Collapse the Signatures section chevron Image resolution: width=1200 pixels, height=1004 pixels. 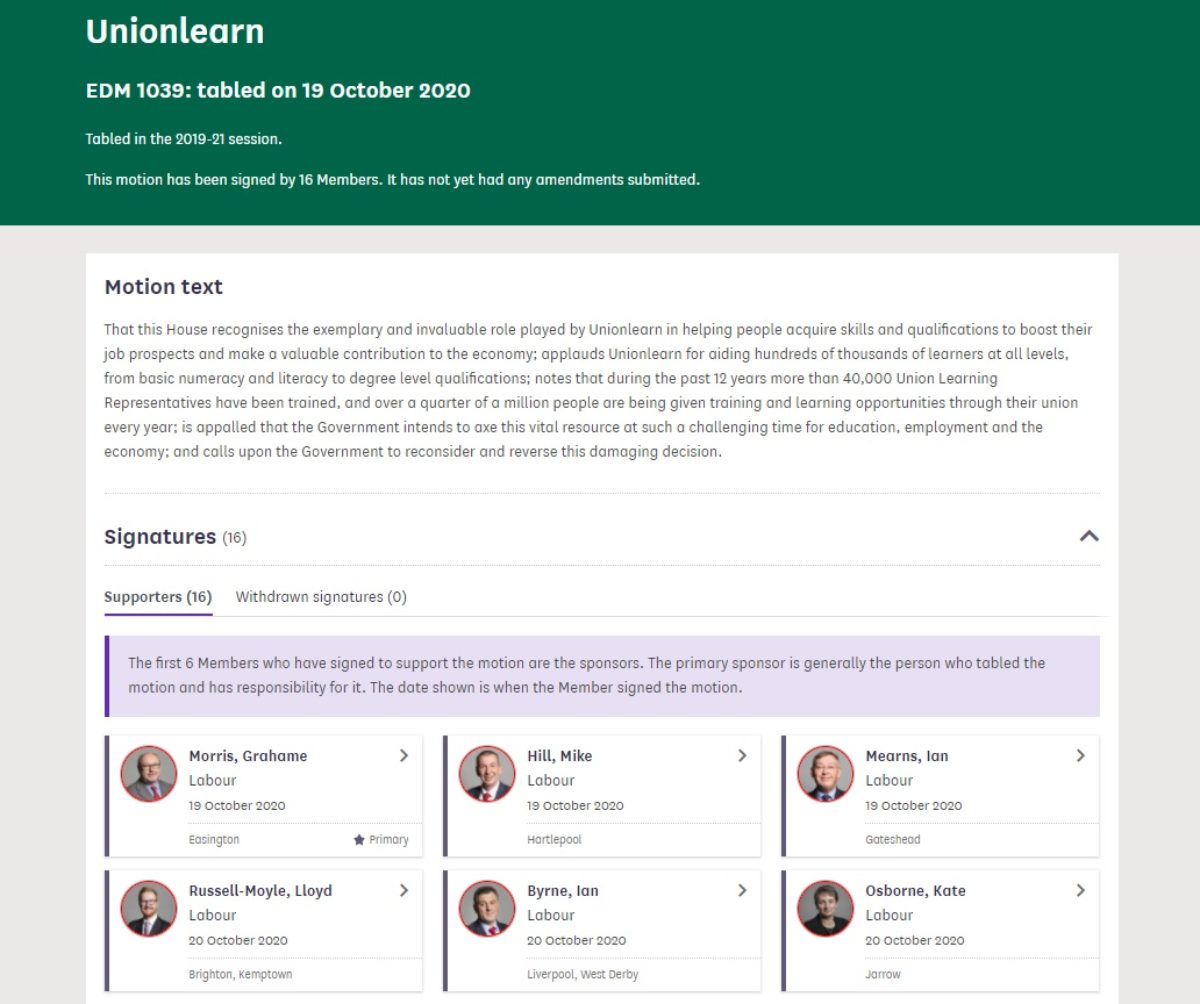(1089, 536)
